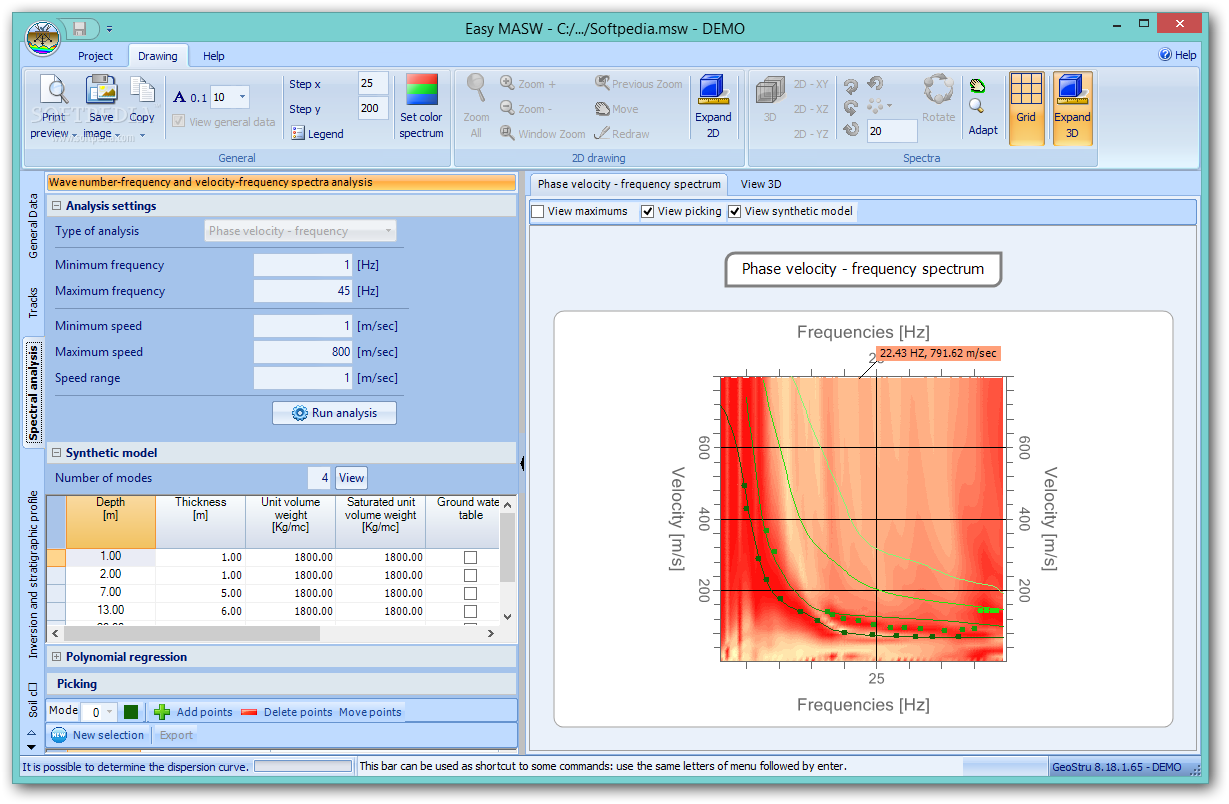Click the green plus Add points icon
This screenshot has height=804, width=1229.
point(162,712)
